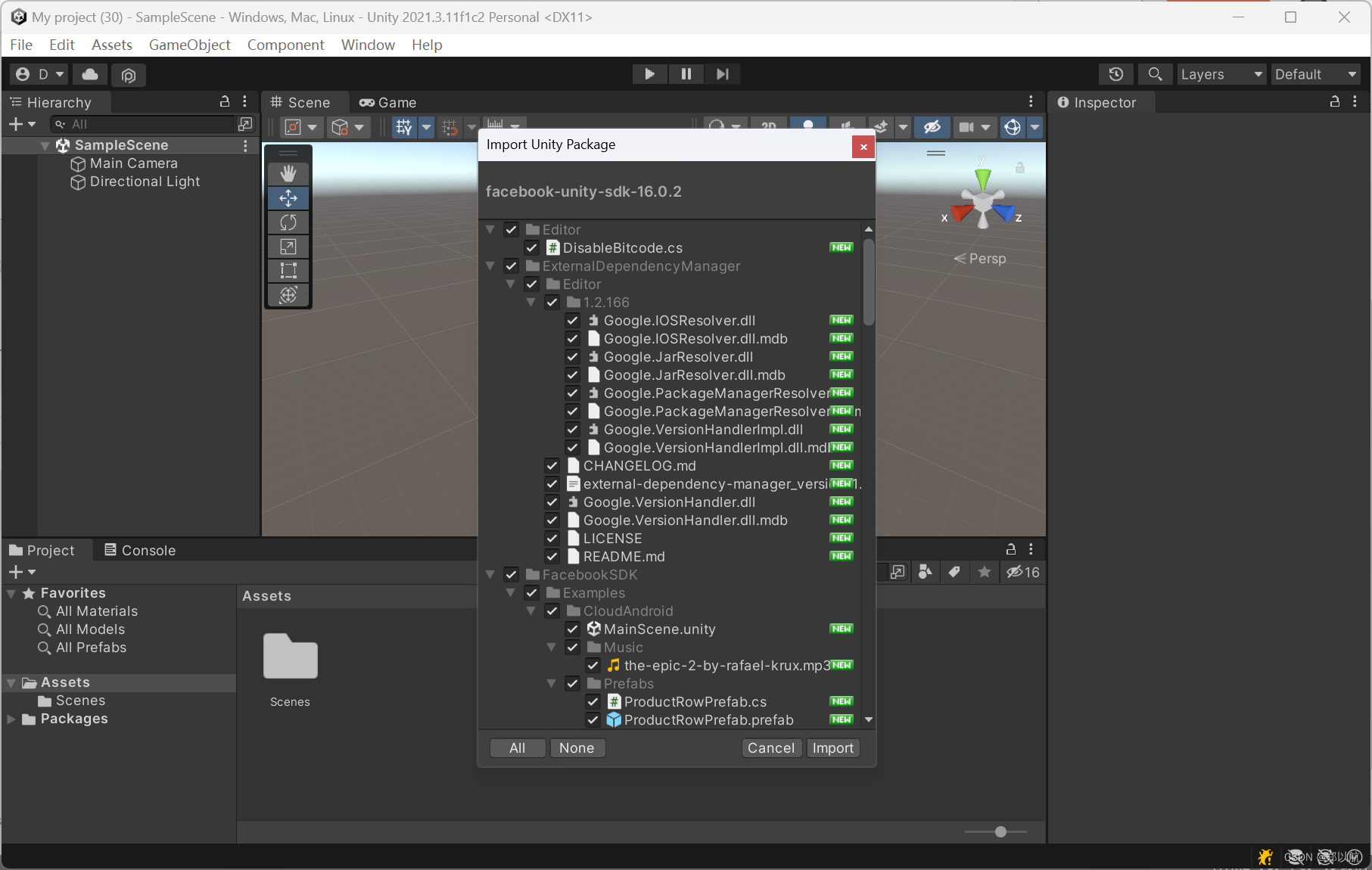Image resolution: width=1372 pixels, height=870 pixels.
Task: Select the Rect tool
Action: (x=288, y=271)
